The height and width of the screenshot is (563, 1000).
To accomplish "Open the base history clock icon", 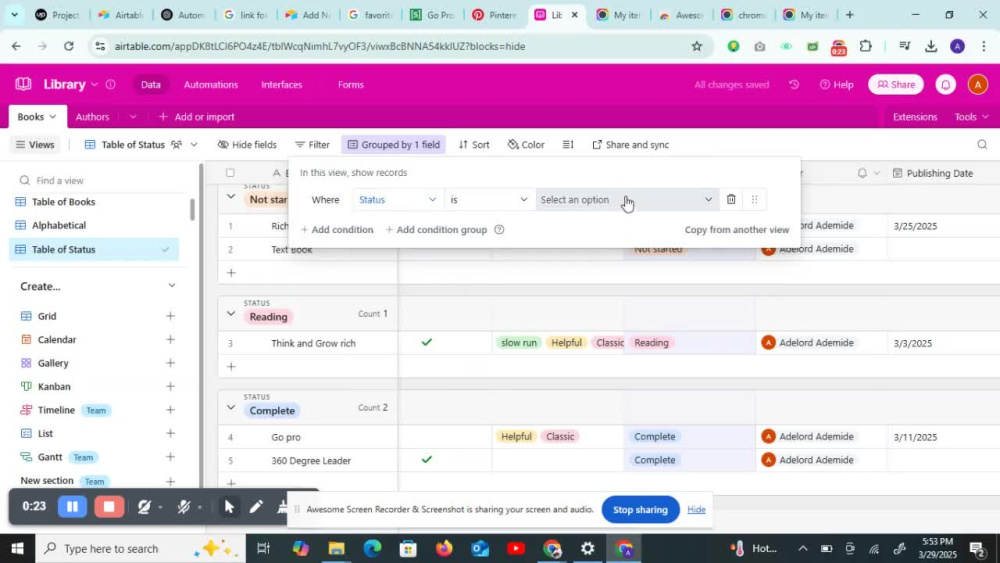I will tap(794, 84).
